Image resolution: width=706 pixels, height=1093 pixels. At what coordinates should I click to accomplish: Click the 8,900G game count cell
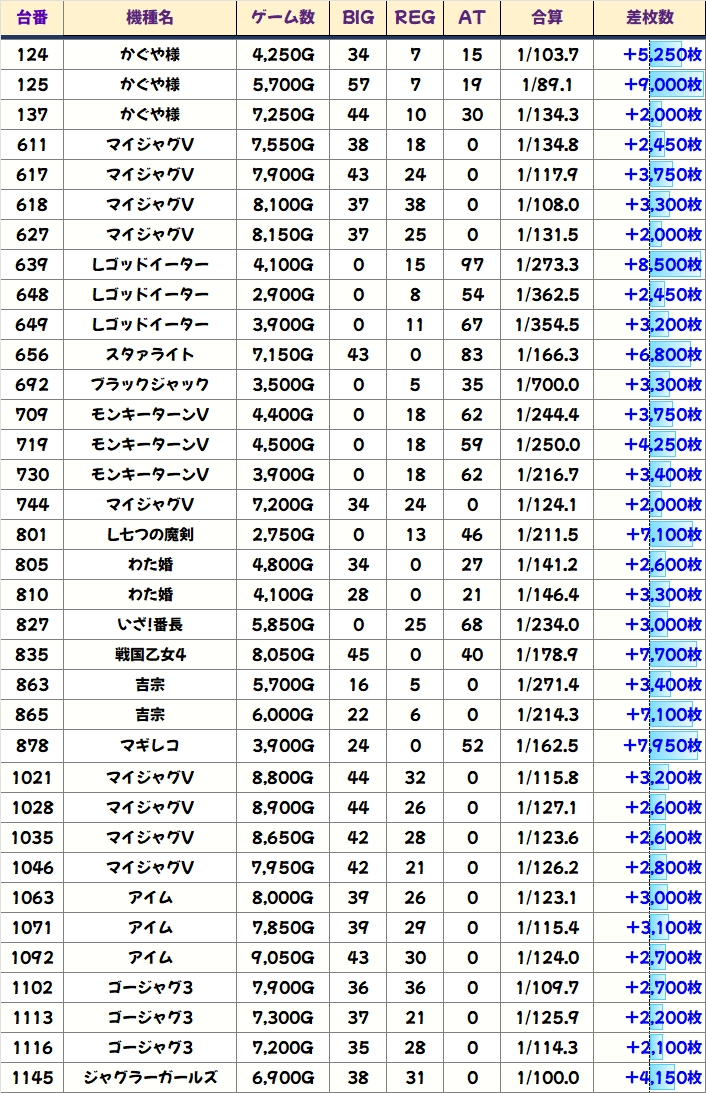click(x=283, y=807)
